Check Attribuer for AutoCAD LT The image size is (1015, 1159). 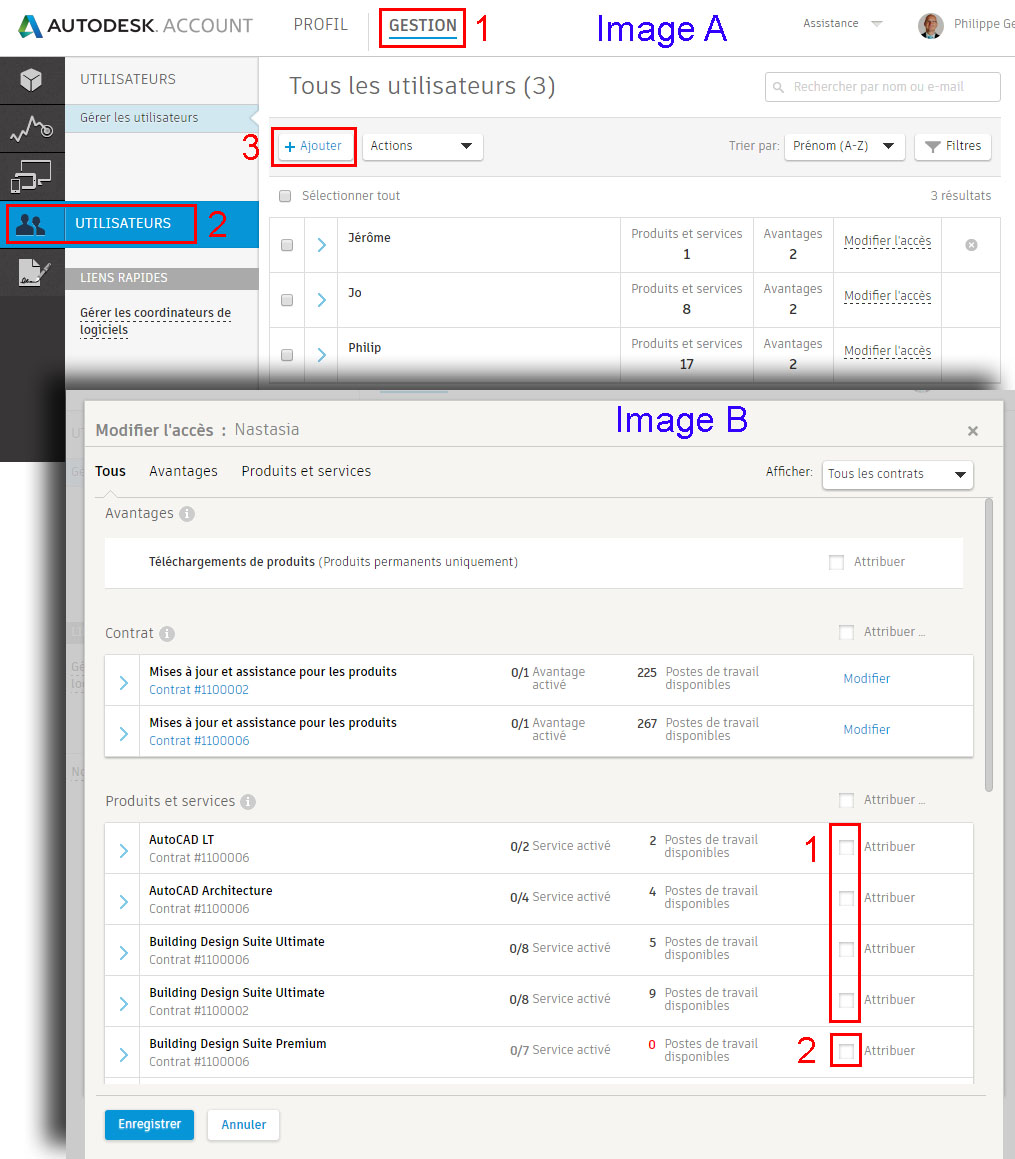coord(846,847)
